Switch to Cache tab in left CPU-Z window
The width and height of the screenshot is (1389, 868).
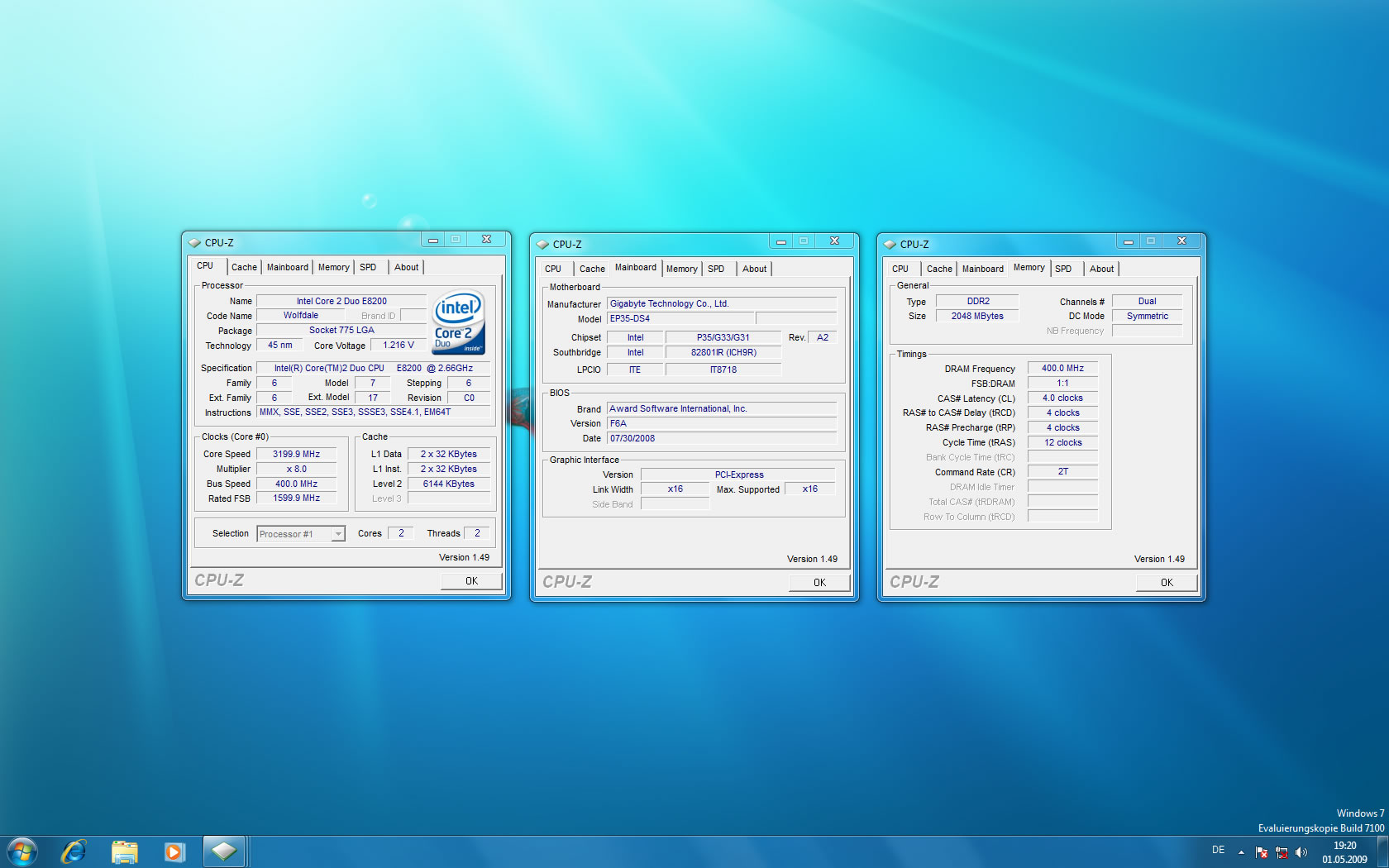(x=244, y=268)
